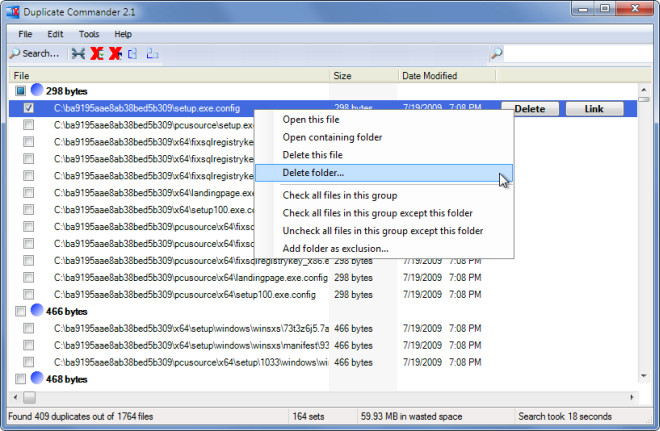Click blue circle icon of 298 bytes group

click(x=37, y=90)
